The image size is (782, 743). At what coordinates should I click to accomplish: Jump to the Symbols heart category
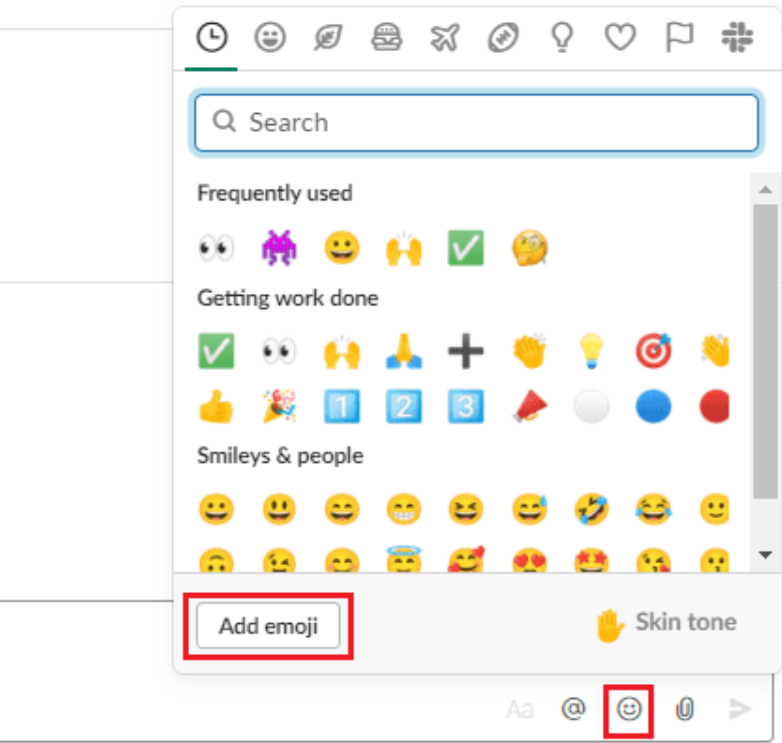[620, 37]
